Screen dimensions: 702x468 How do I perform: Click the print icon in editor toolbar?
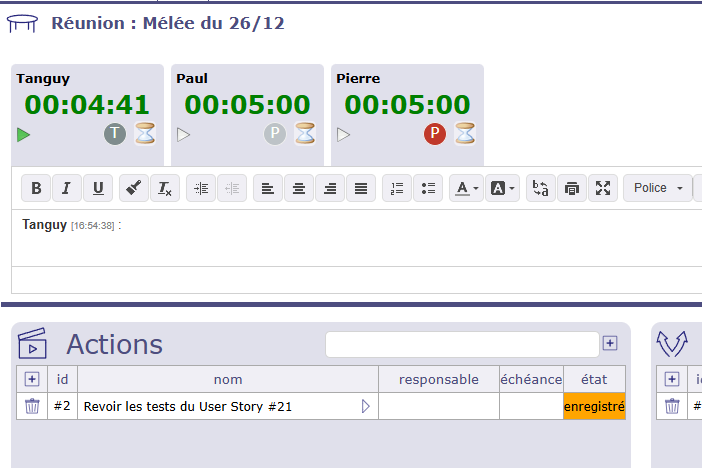(x=572, y=188)
